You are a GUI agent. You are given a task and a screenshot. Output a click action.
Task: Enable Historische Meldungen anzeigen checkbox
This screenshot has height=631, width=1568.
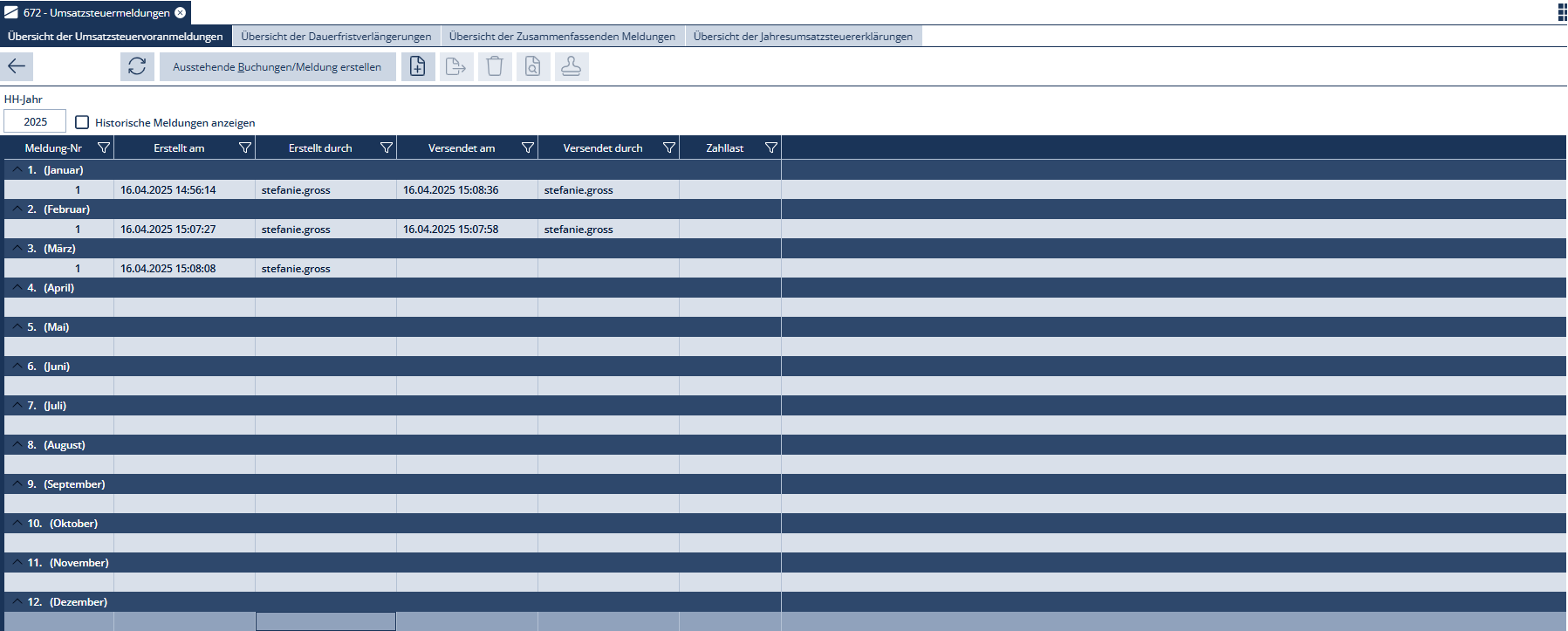(x=82, y=122)
